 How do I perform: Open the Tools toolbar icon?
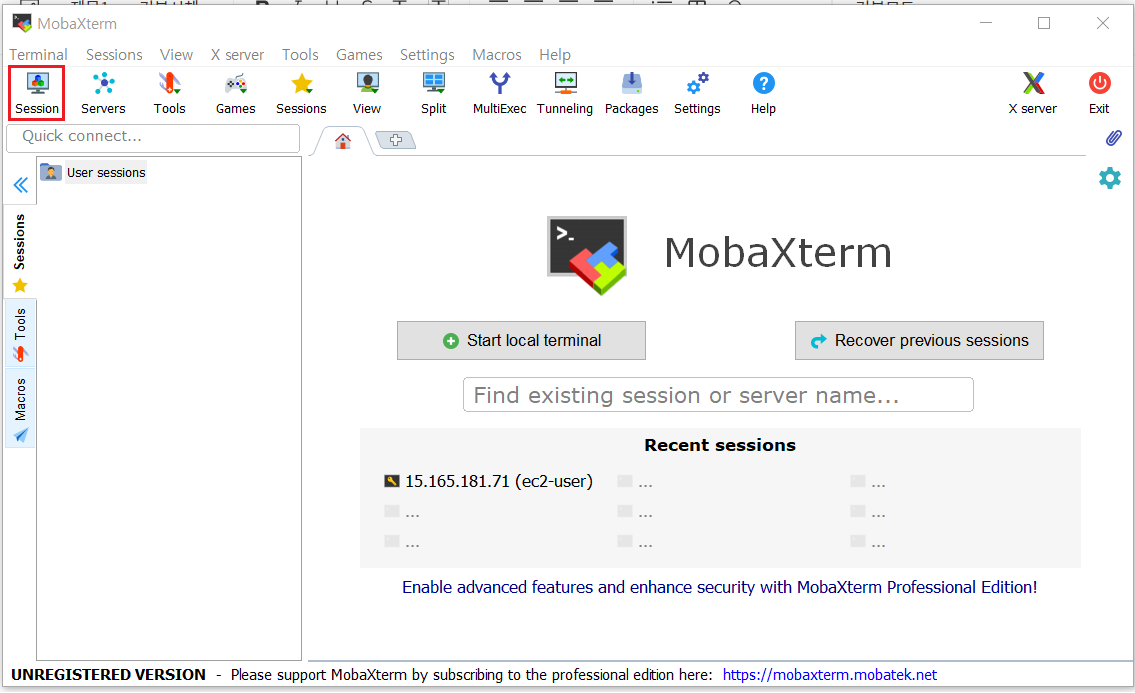click(x=169, y=93)
